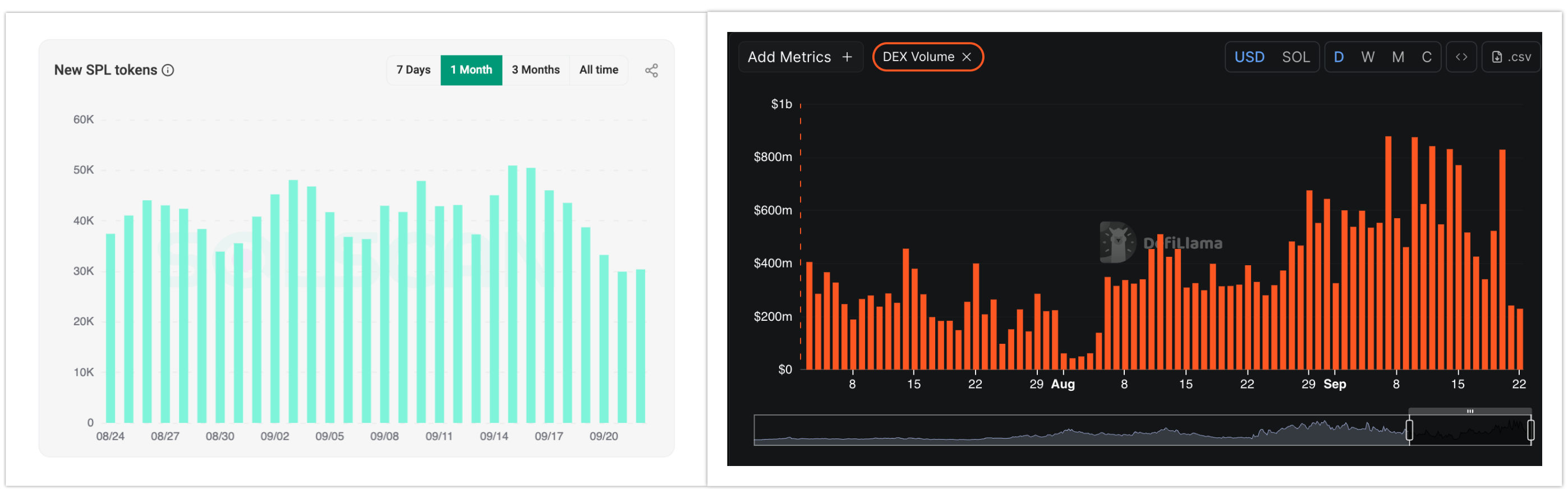Set chart grouping to weekly (W)

[1368, 57]
